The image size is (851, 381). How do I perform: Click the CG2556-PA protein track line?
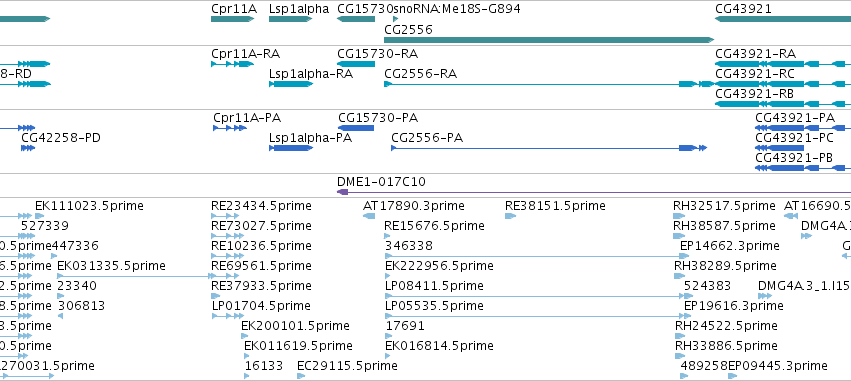549,148
